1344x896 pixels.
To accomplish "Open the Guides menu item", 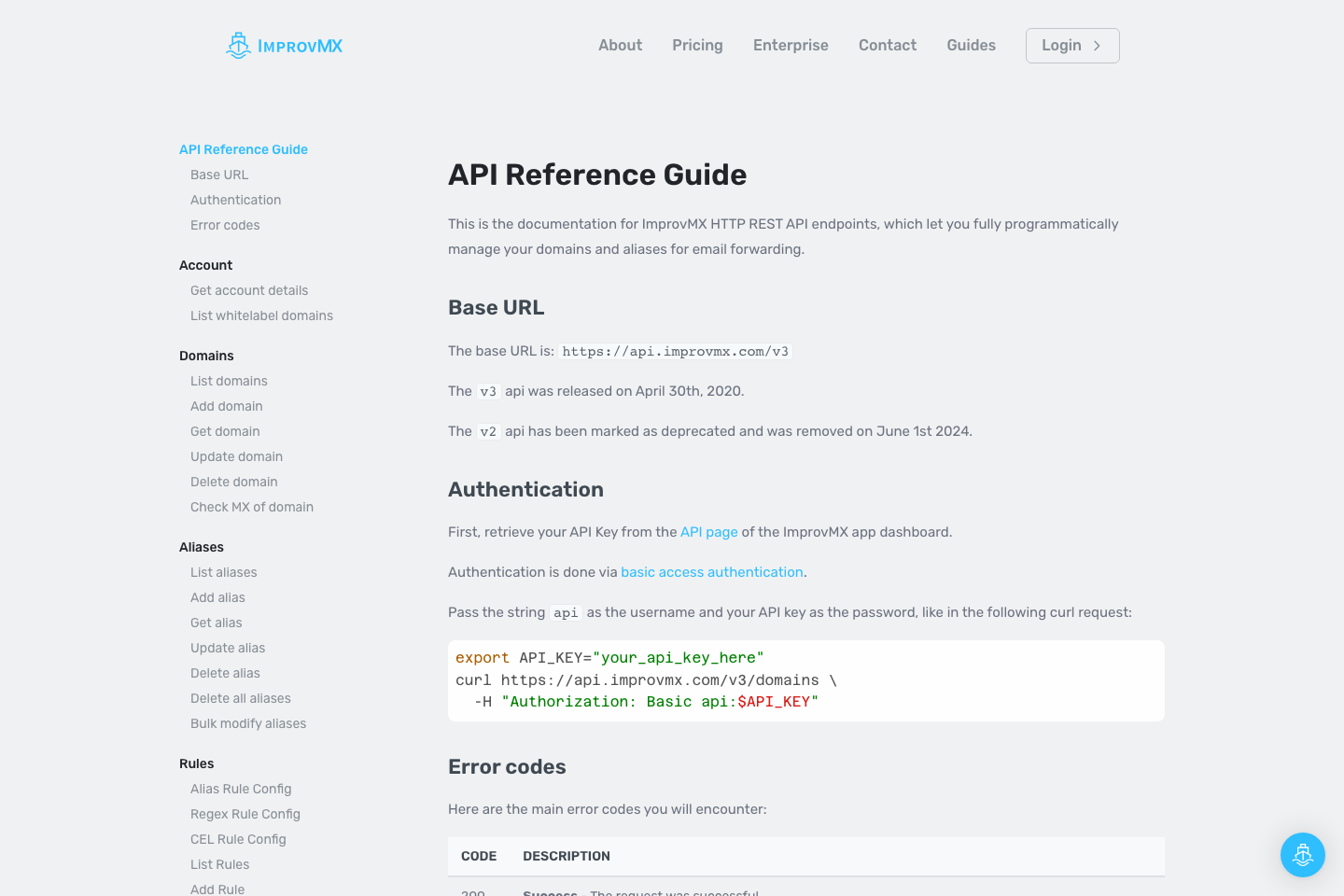I will click(x=971, y=45).
